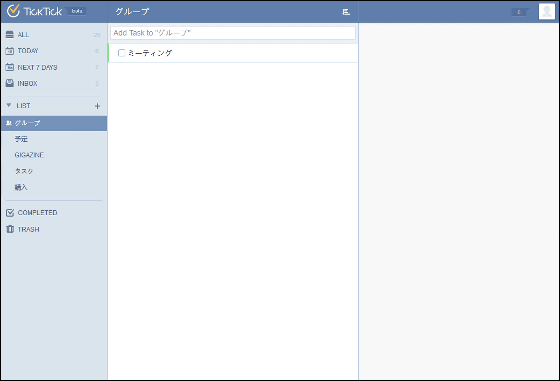Viewport: 560px width, 381px height.
Task: Click the sort icon in list header
Action: [346, 12]
